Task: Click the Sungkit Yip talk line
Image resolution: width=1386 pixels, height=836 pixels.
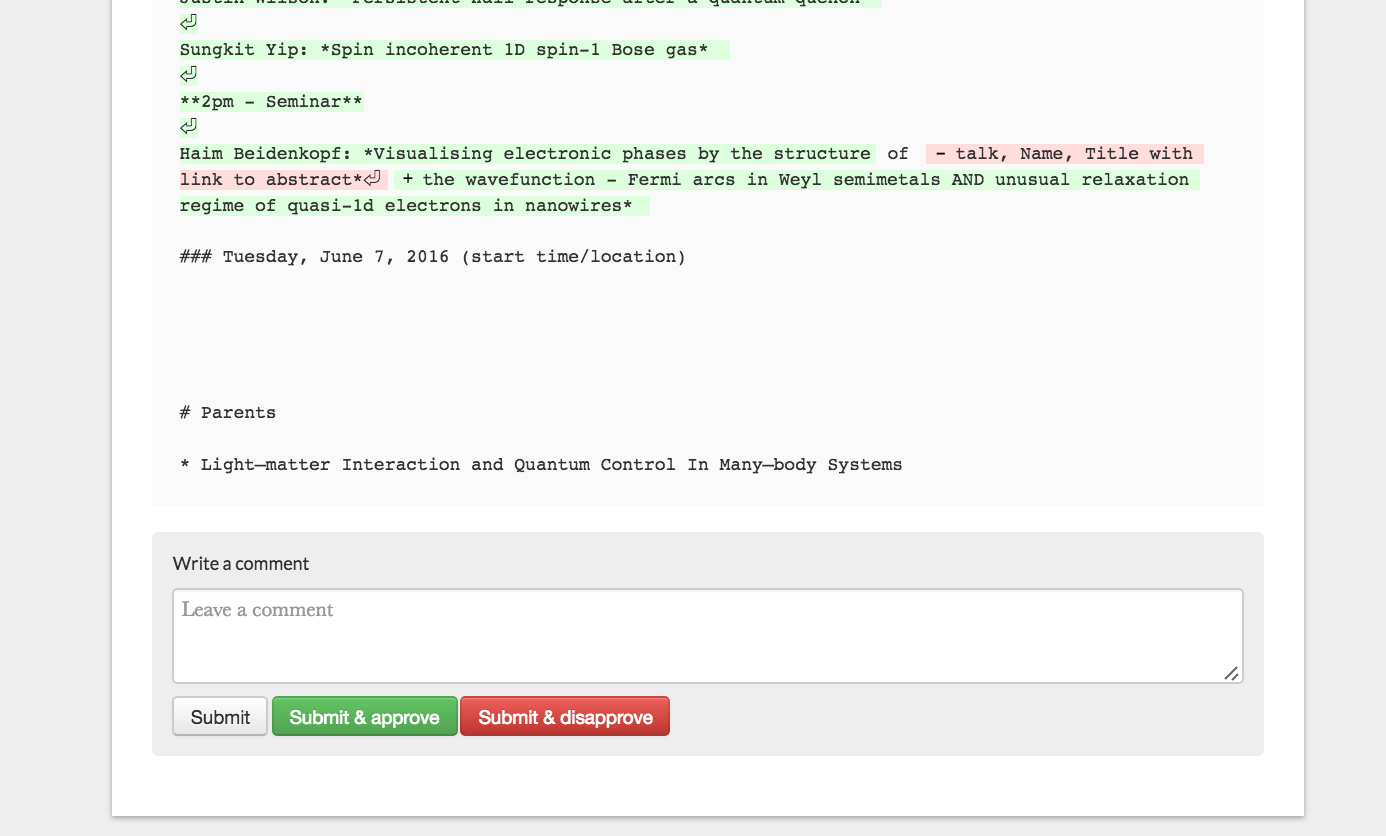Action: pyautogui.click(x=444, y=50)
